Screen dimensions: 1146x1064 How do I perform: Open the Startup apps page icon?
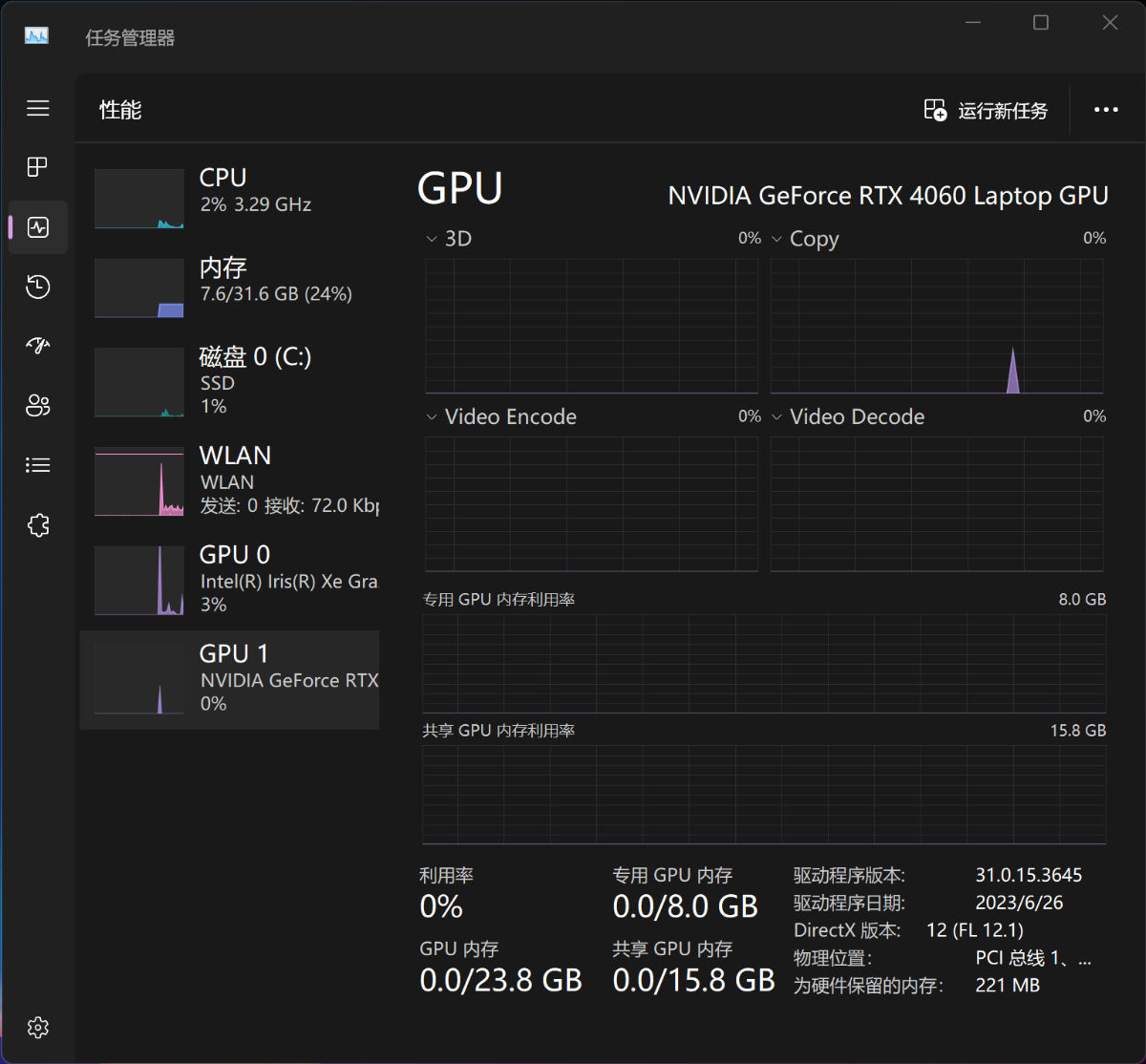(38, 346)
